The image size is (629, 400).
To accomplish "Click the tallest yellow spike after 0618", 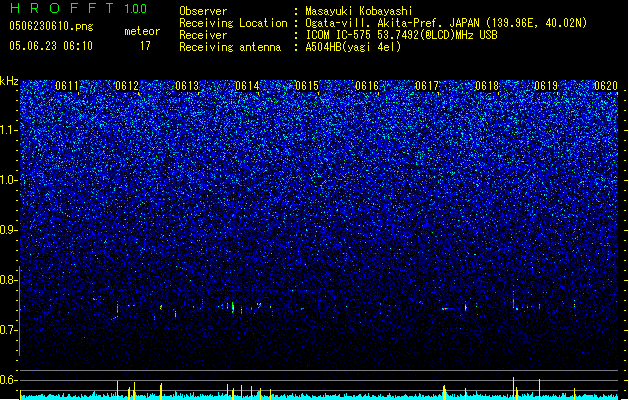I will click(x=513, y=388).
